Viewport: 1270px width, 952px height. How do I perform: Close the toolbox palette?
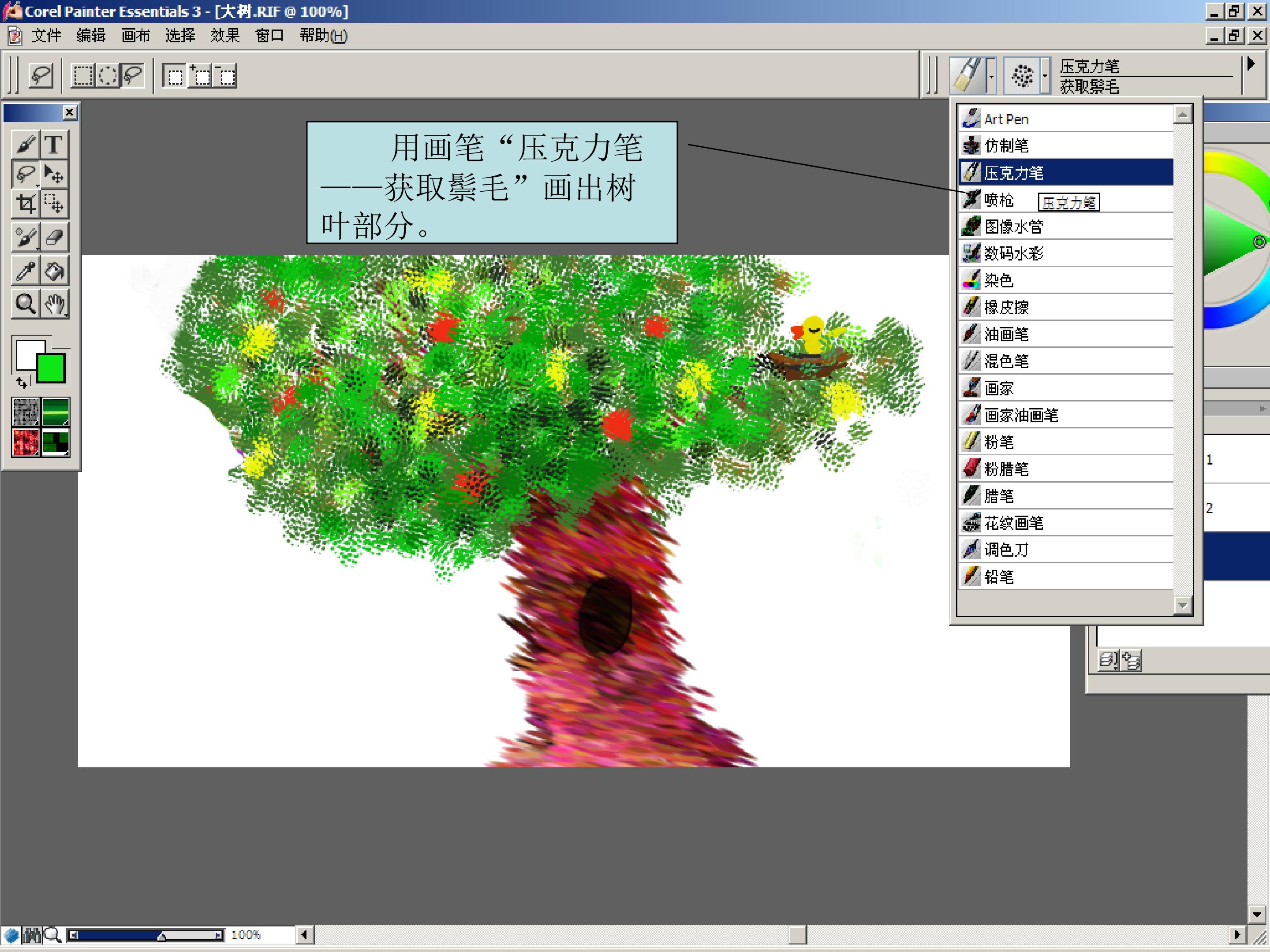point(70,112)
